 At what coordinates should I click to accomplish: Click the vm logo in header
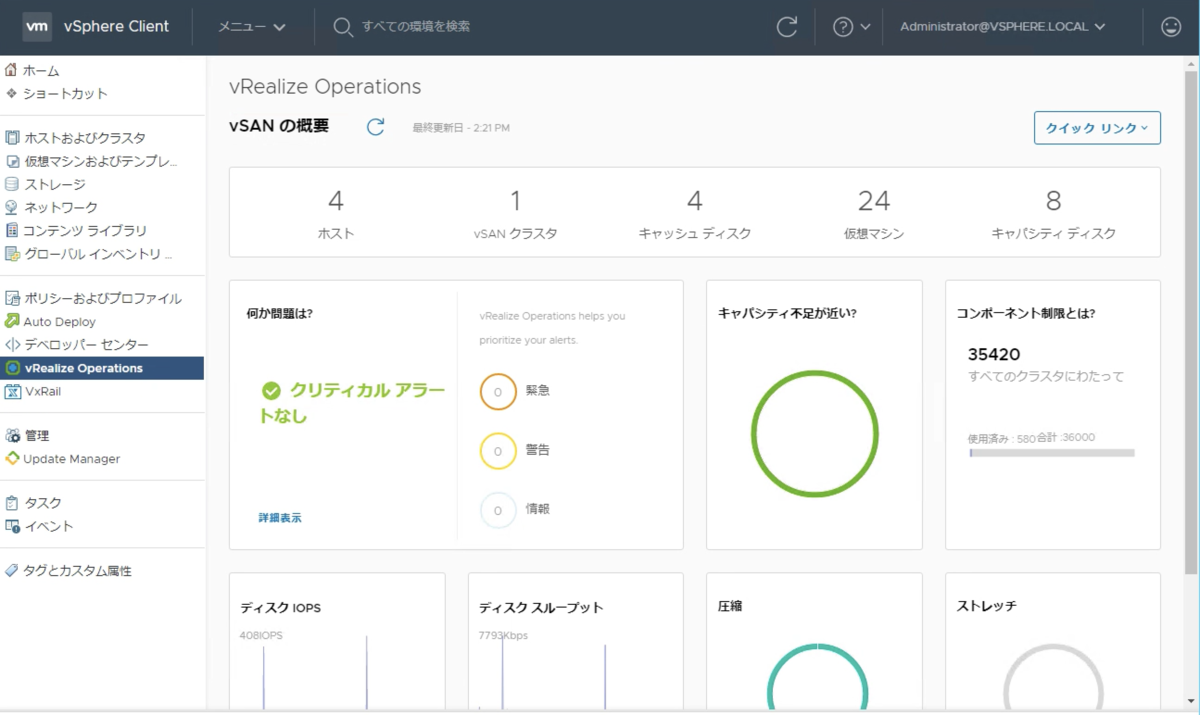point(37,27)
